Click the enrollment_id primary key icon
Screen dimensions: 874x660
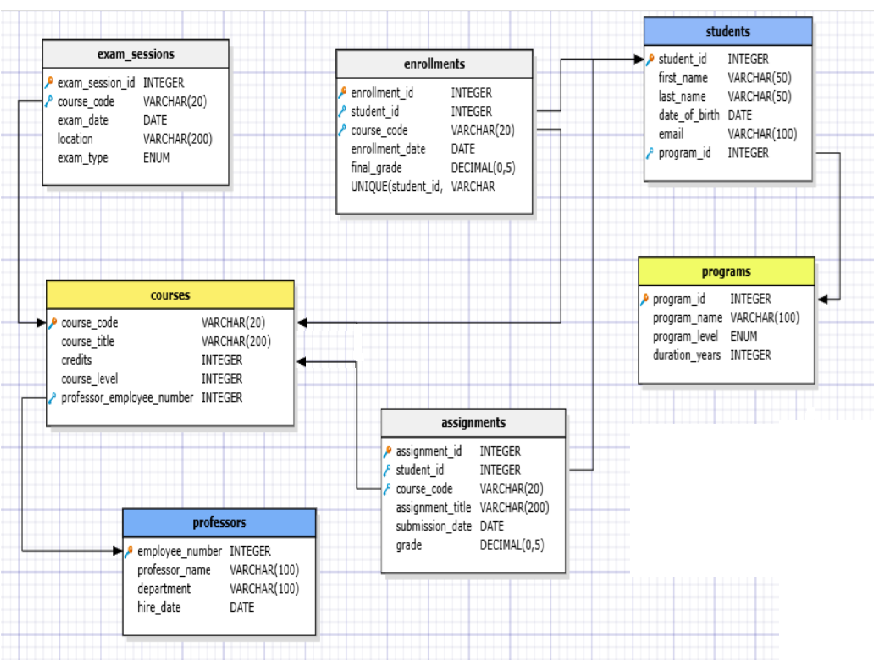343,92
